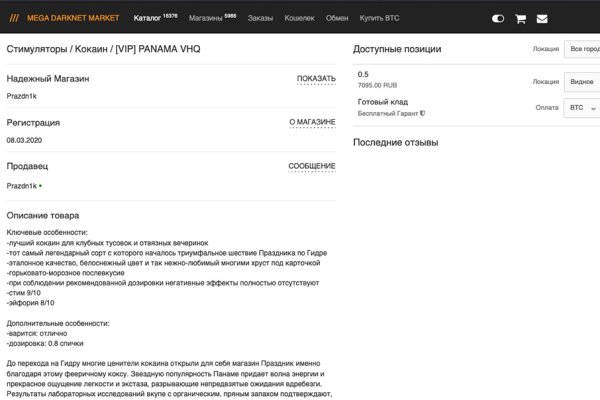Toggle the dark/light theme switch

[498, 18]
